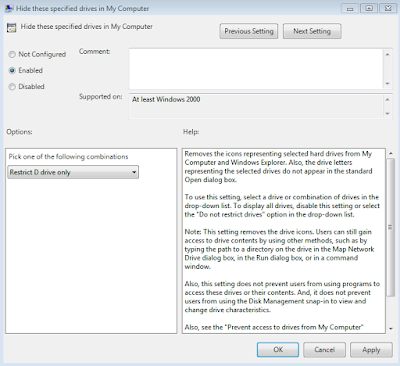Click the Help pane scroll up arrow

(x=391, y=154)
